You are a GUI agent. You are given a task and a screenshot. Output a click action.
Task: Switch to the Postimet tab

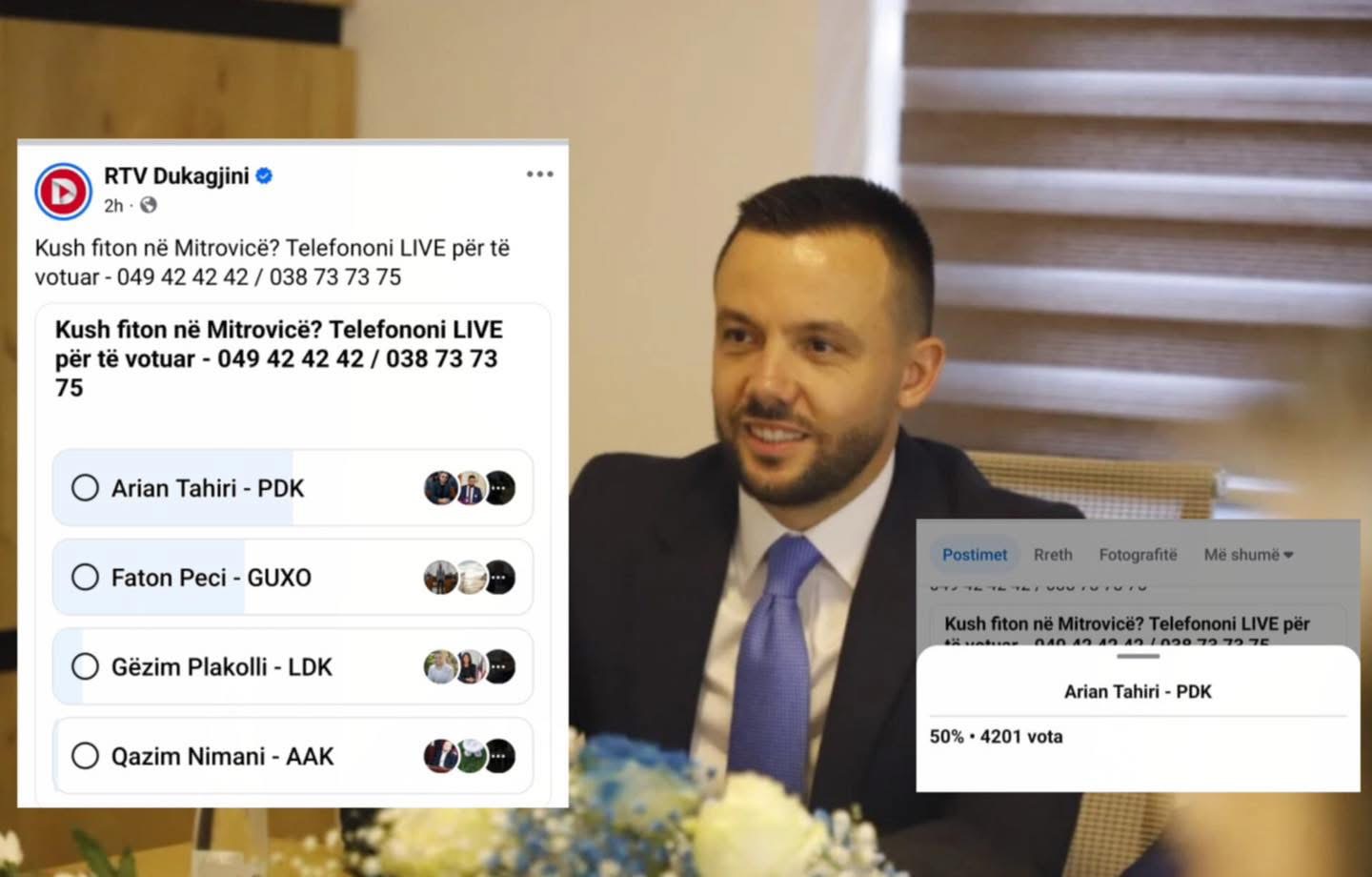click(975, 555)
